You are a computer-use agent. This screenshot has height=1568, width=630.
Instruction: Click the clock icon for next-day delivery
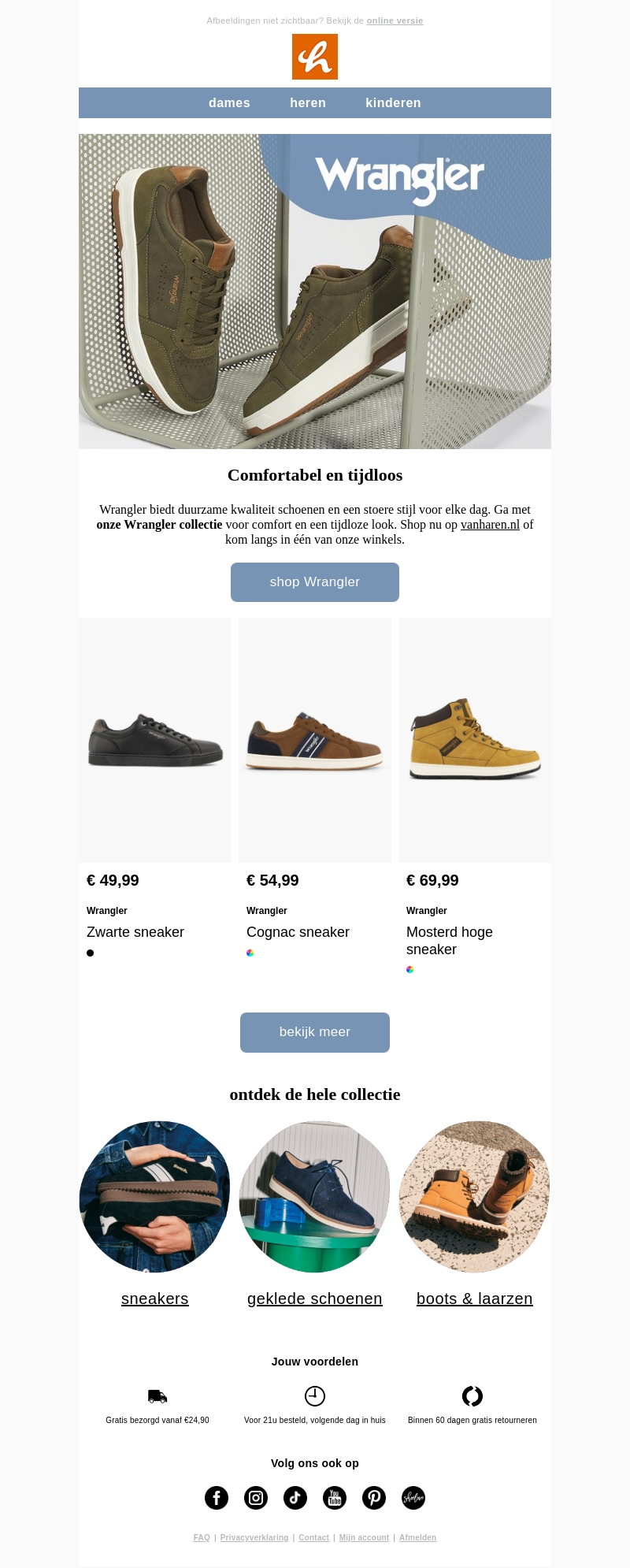pyautogui.click(x=315, y=1395)
